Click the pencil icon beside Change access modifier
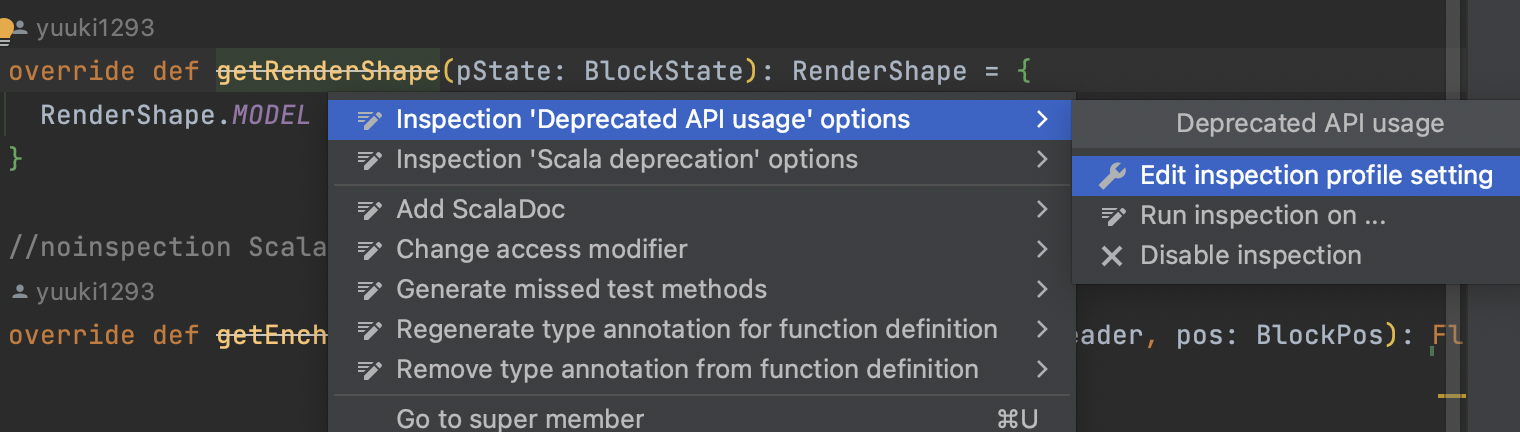The image size is (1520, 432). tap(369, 249)
